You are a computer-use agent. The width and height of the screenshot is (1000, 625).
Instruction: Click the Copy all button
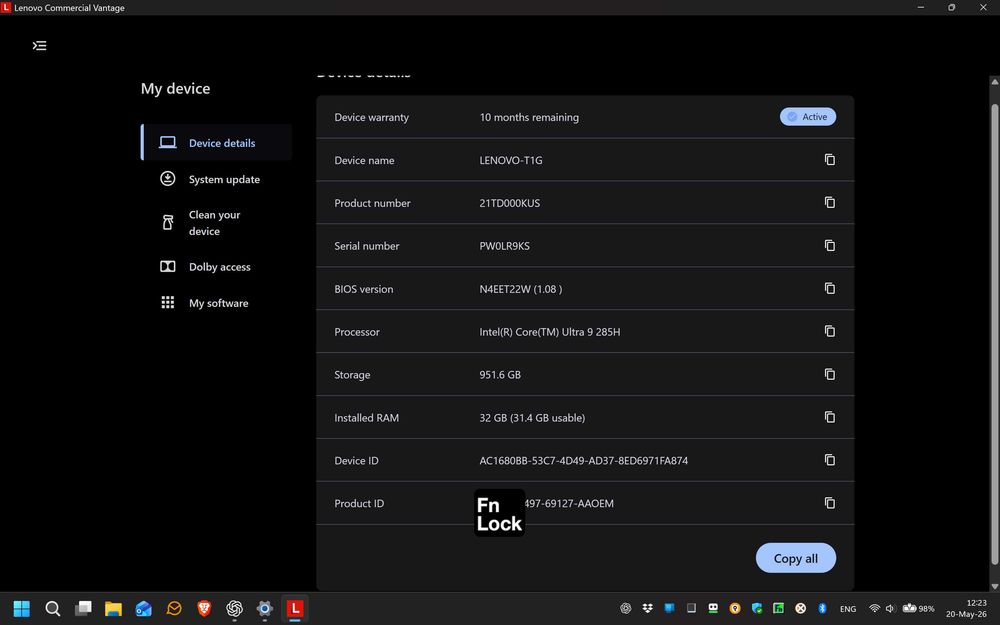click(x=795, y=558)
